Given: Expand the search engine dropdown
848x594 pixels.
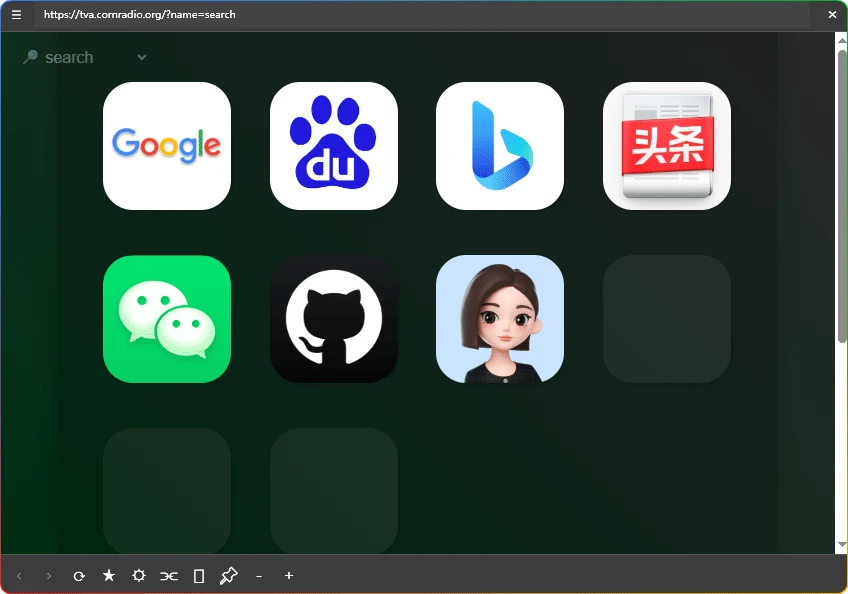Looking at the screenshot, I should (x=140, y=57).
